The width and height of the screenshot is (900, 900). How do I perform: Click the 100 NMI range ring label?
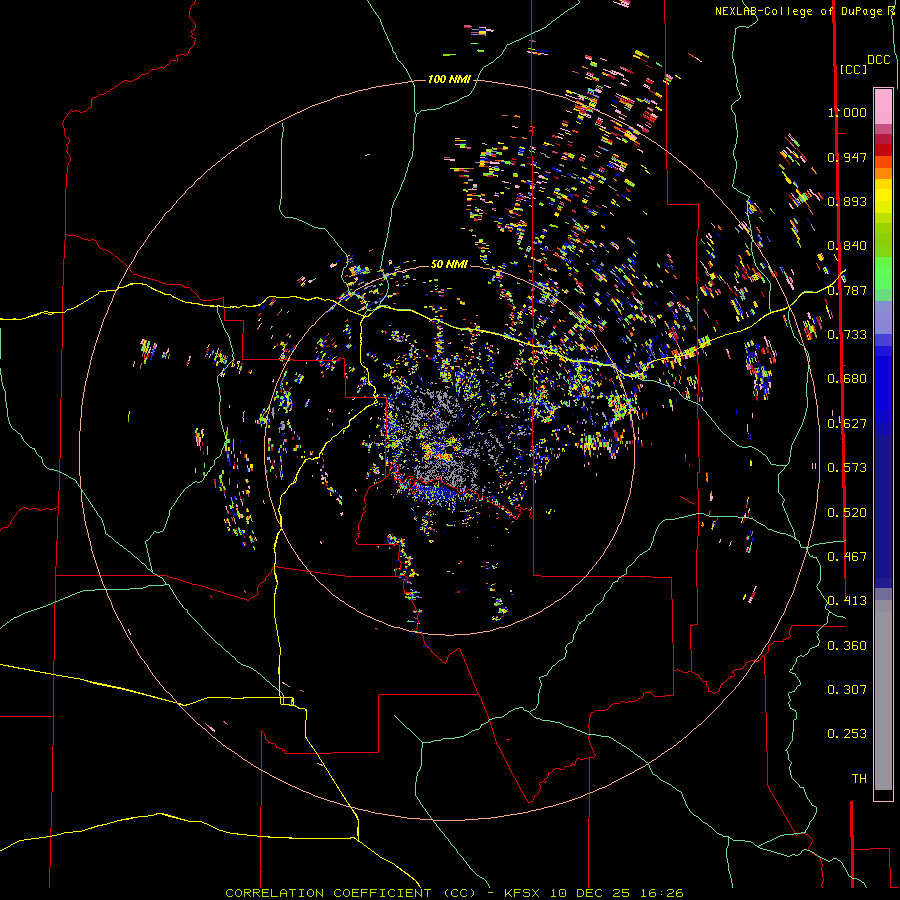tap(449, 79)
